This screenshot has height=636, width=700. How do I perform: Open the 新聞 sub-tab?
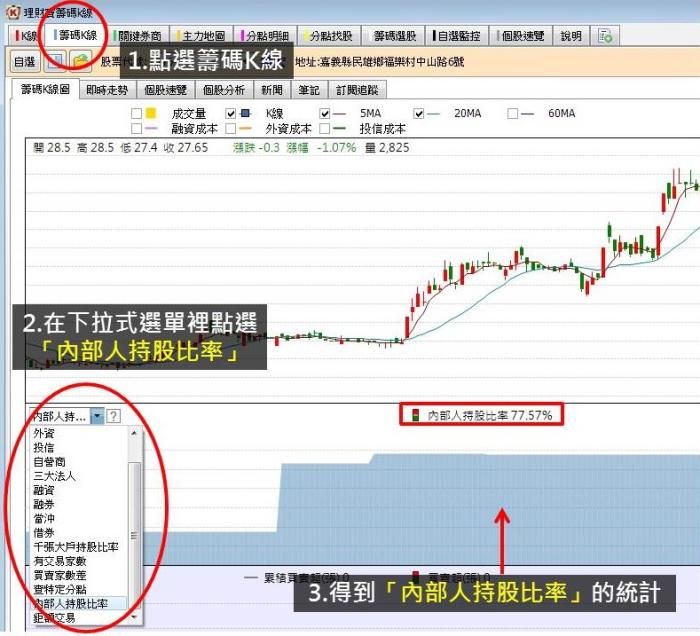pyautogui.click(x=272, y=90)
